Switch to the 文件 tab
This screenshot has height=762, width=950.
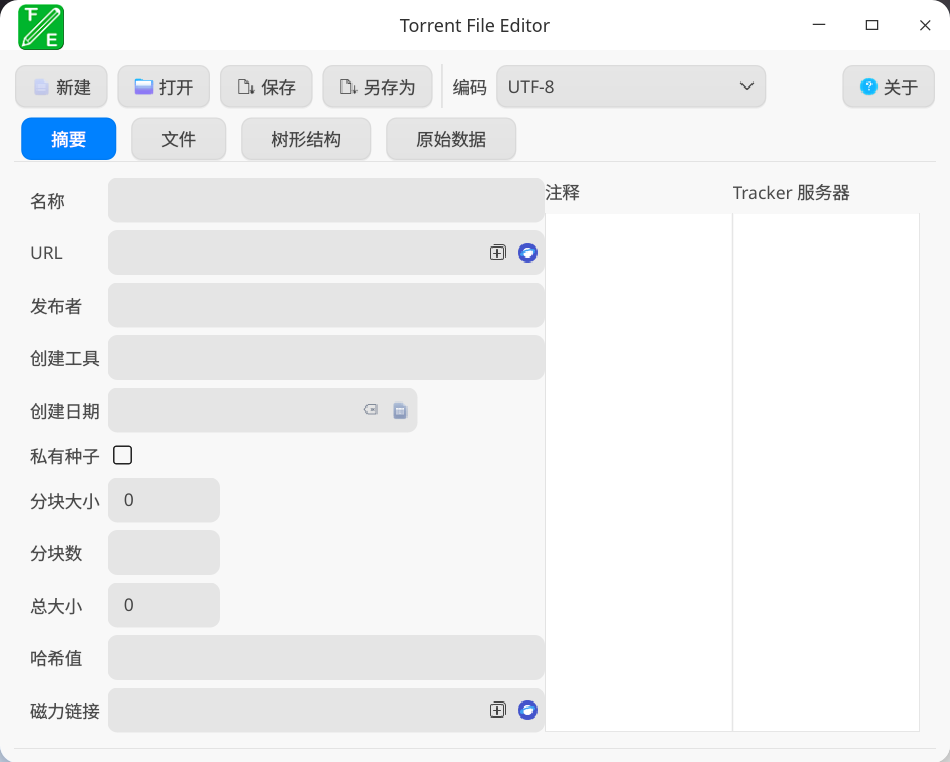coord(178,139)
